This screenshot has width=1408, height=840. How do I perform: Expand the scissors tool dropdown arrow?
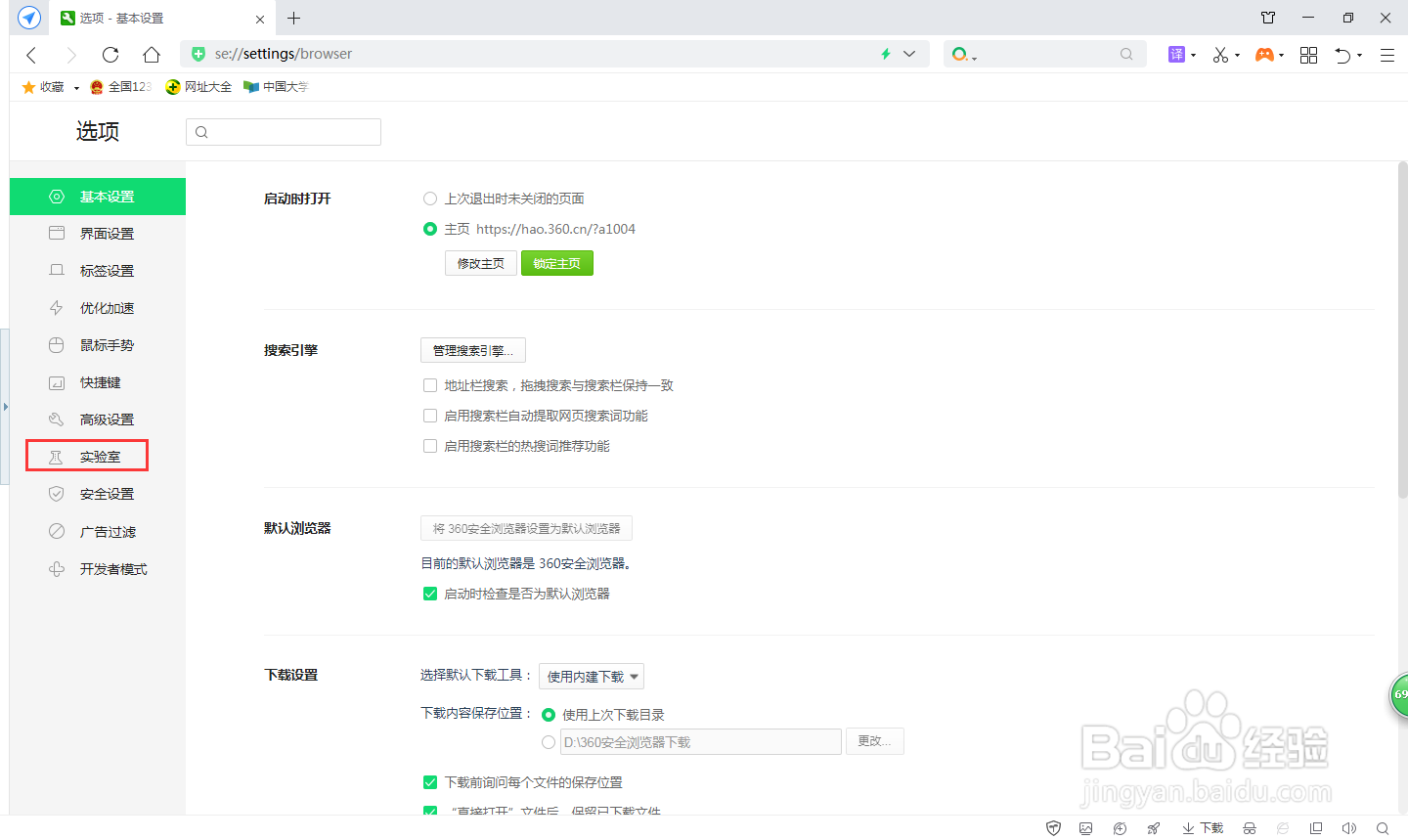pos(1238,56)
